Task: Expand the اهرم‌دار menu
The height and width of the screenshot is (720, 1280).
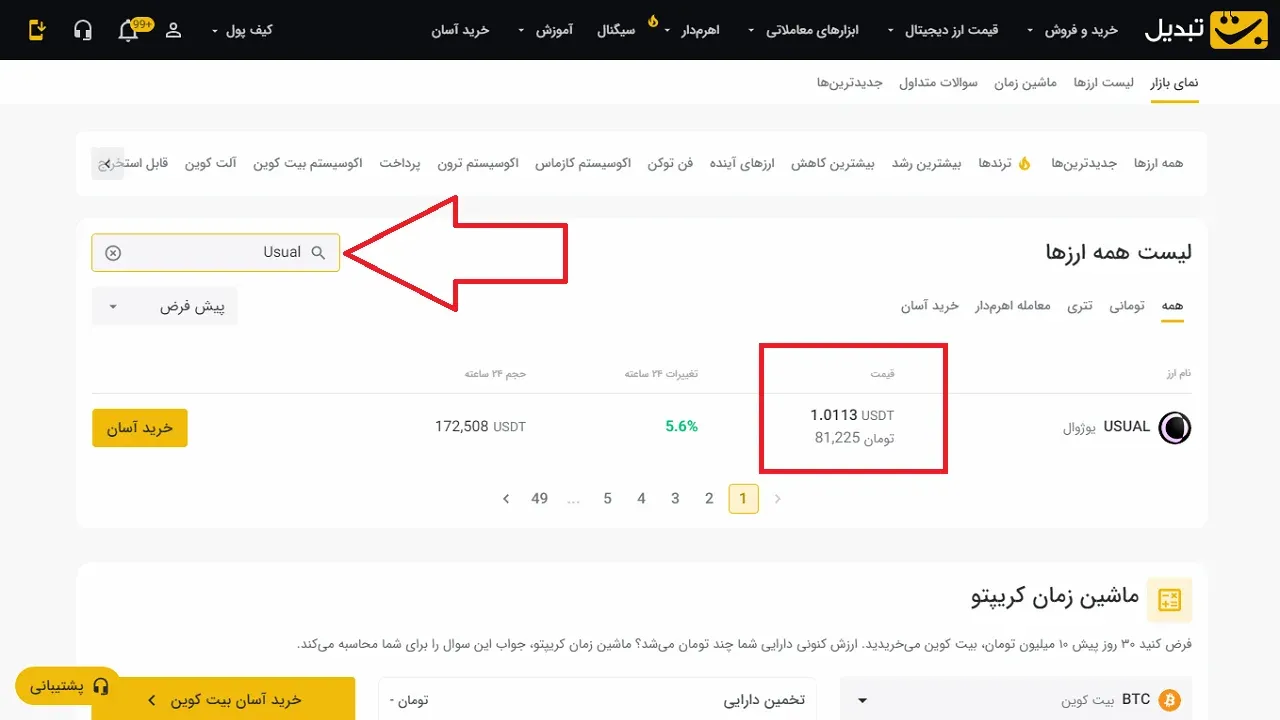Action: [x=690, y=30]
